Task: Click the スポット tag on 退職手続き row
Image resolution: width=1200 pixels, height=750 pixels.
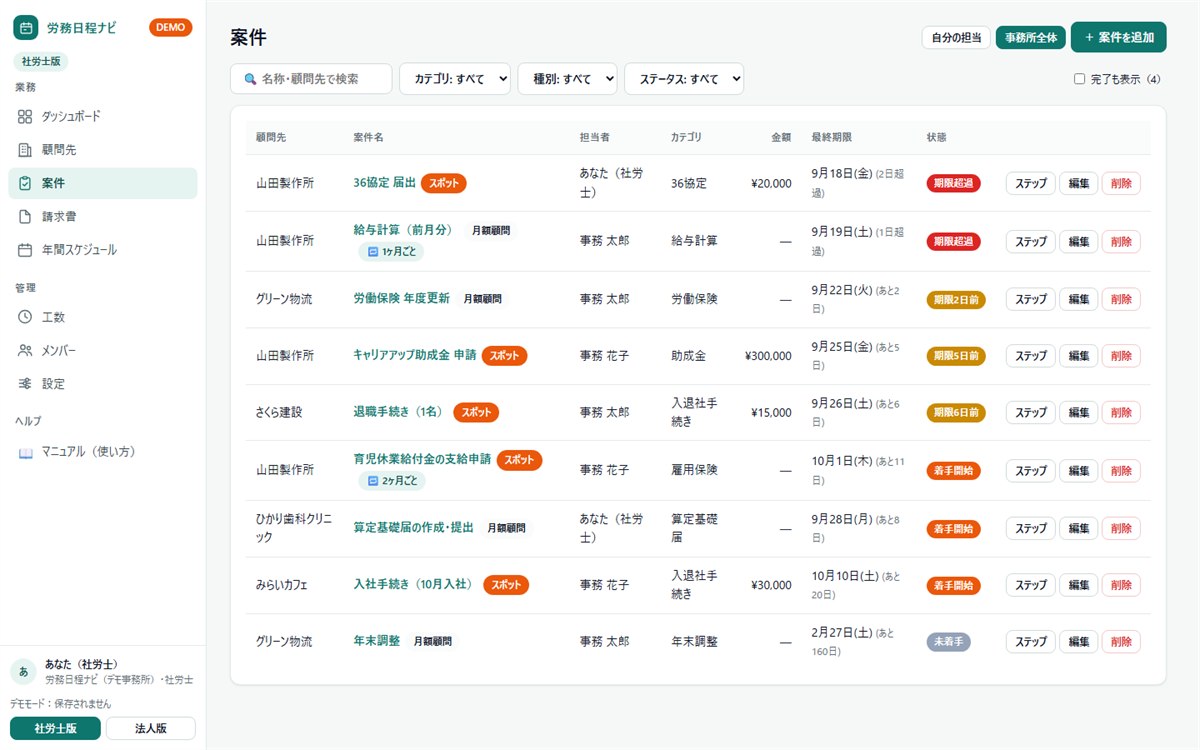Action: coord(476,412)
